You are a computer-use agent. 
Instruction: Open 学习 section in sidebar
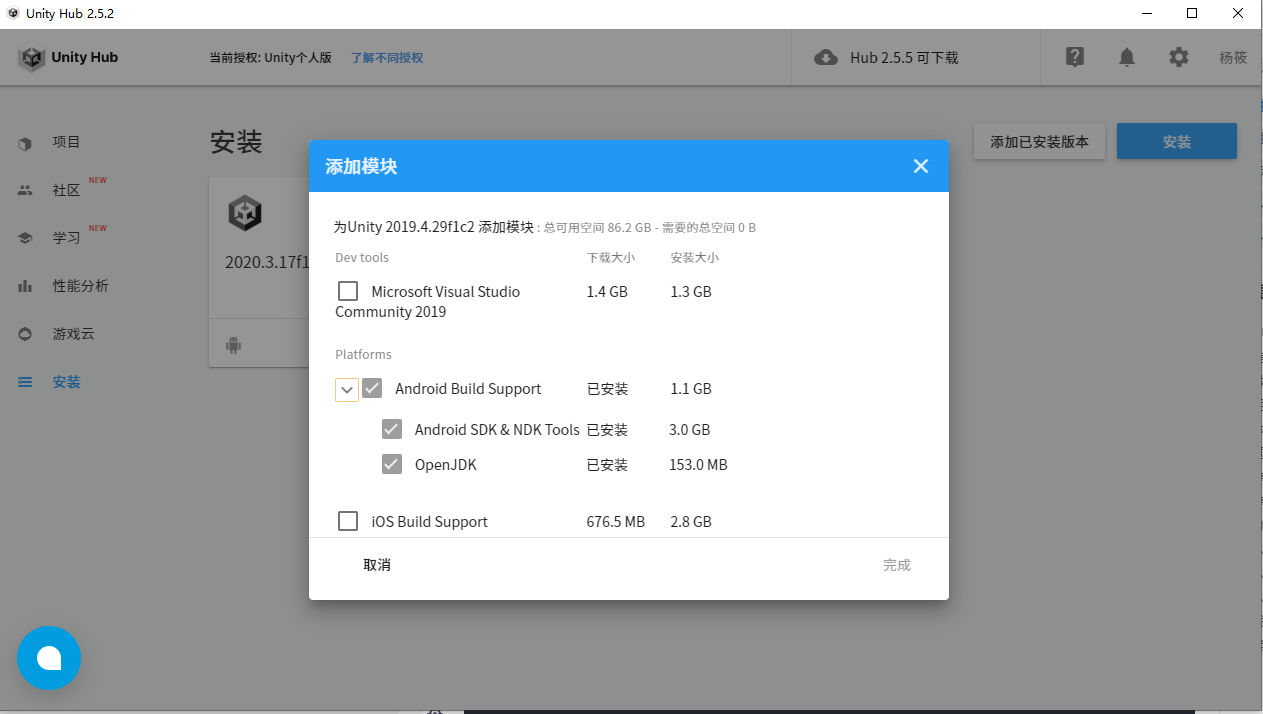(x=66, y=238)
